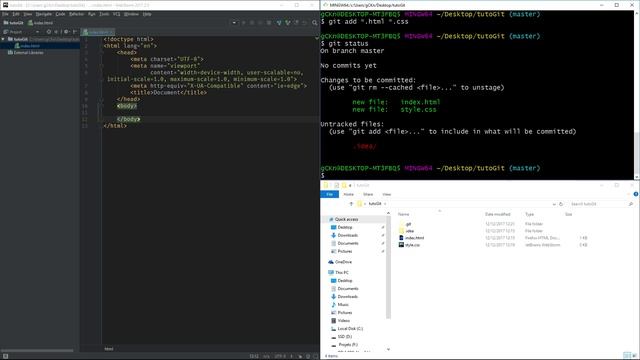Viewport: 640px width, 360px height.
Task: Open the Code menu in WebStorm
Action: click(60, 14)
